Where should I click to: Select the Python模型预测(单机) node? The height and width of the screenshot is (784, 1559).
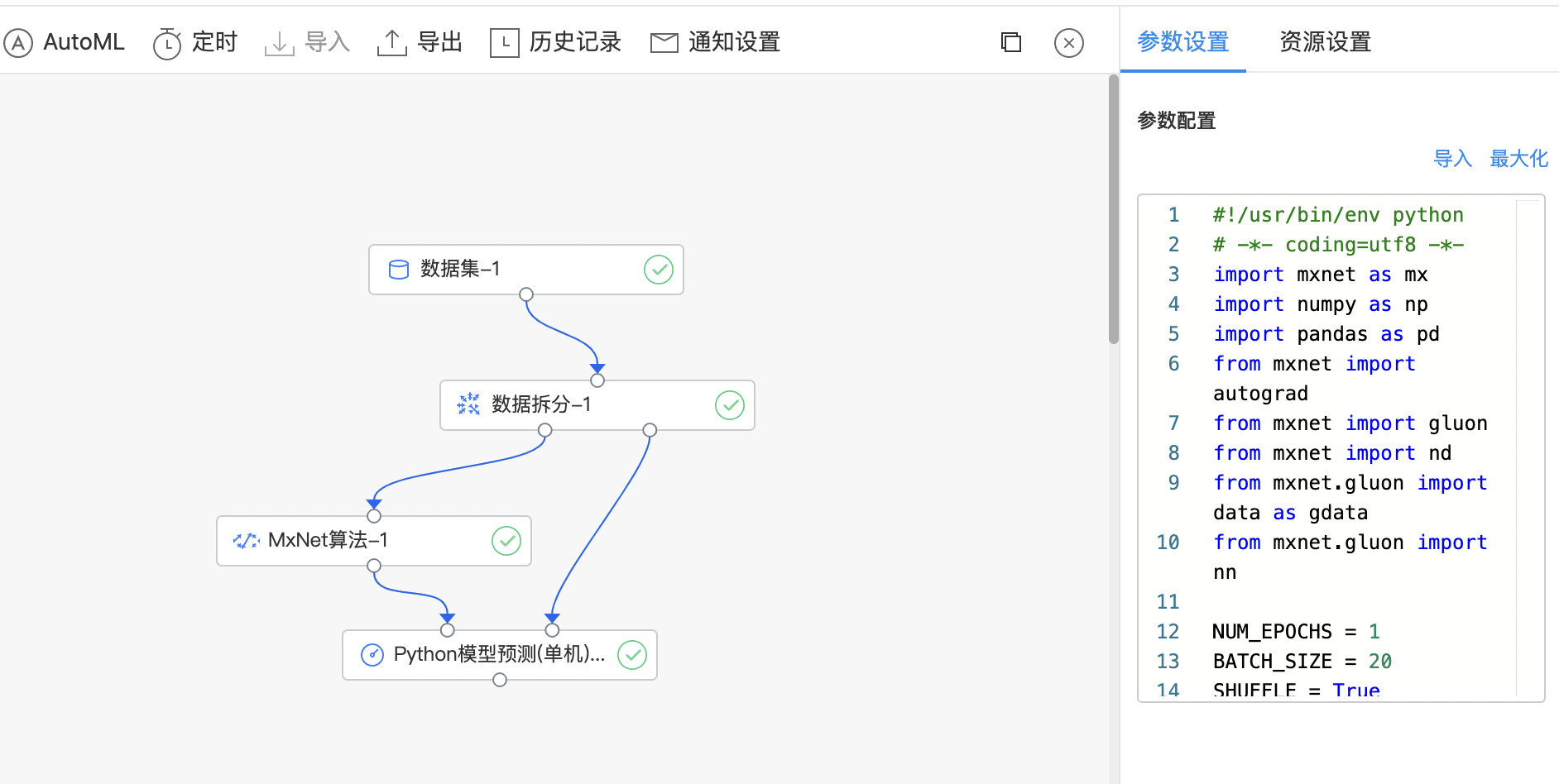pos(499,655)
